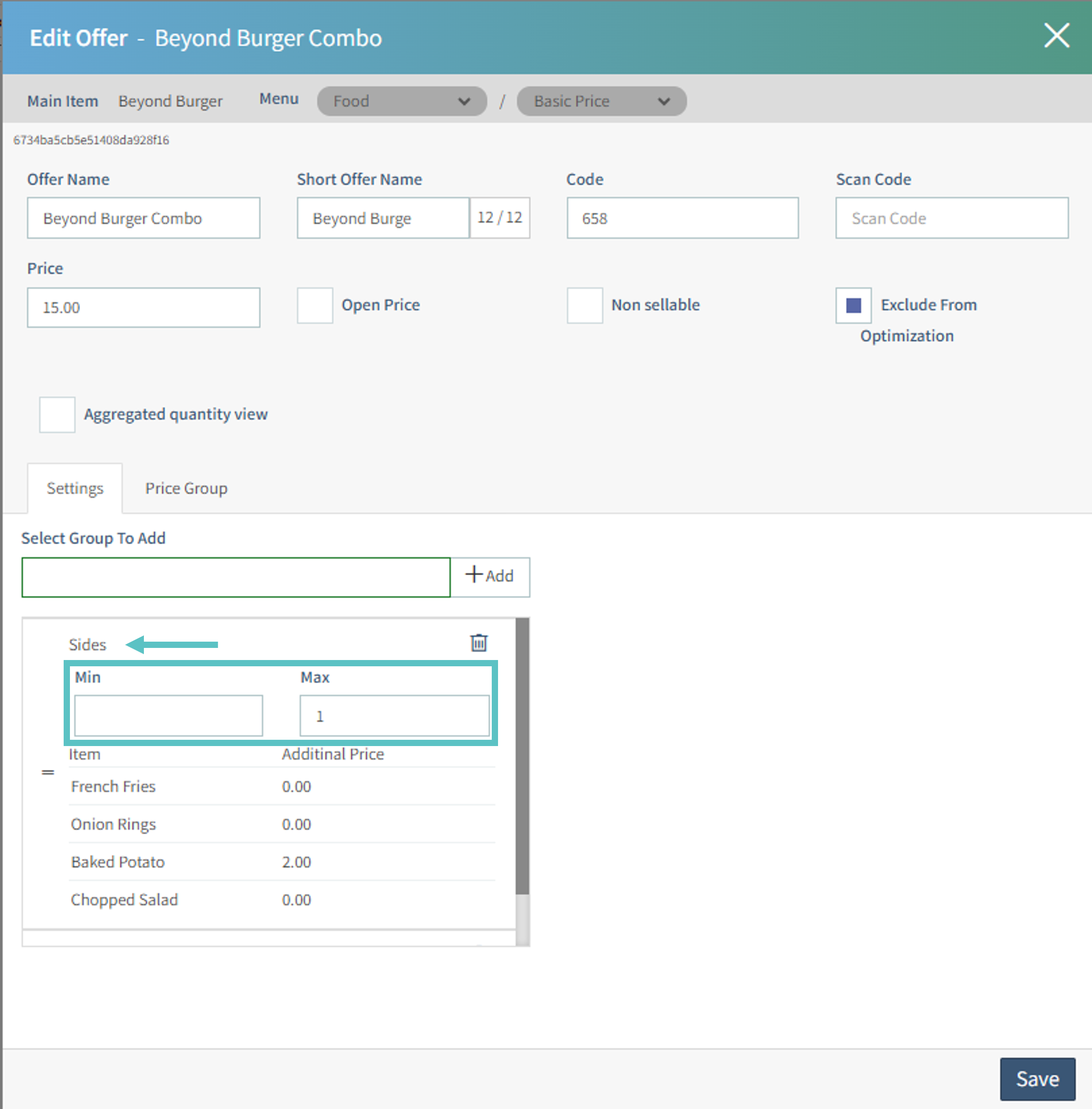Enable Aggregated quantity view checkbox

(x=57, y=414)
